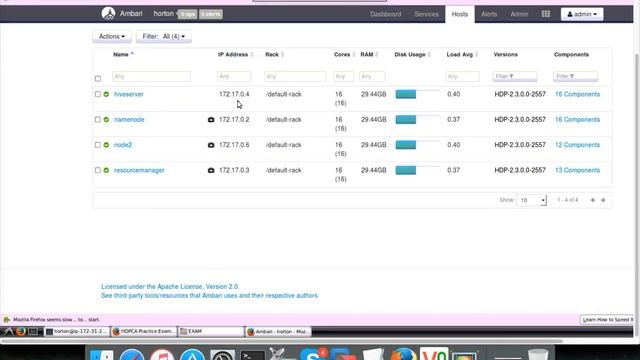Screen dimensions: 640x360
Task: Open App Store from the macOS dock
Action: [192, 355]
